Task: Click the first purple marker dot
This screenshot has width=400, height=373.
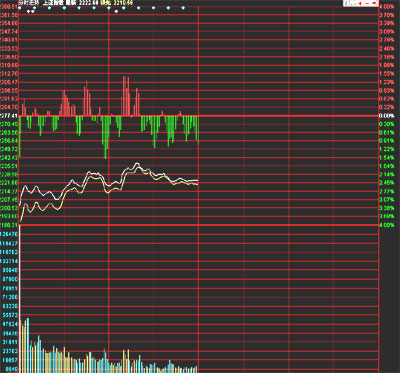Action: pyautogui.click(x=28, y=11)
